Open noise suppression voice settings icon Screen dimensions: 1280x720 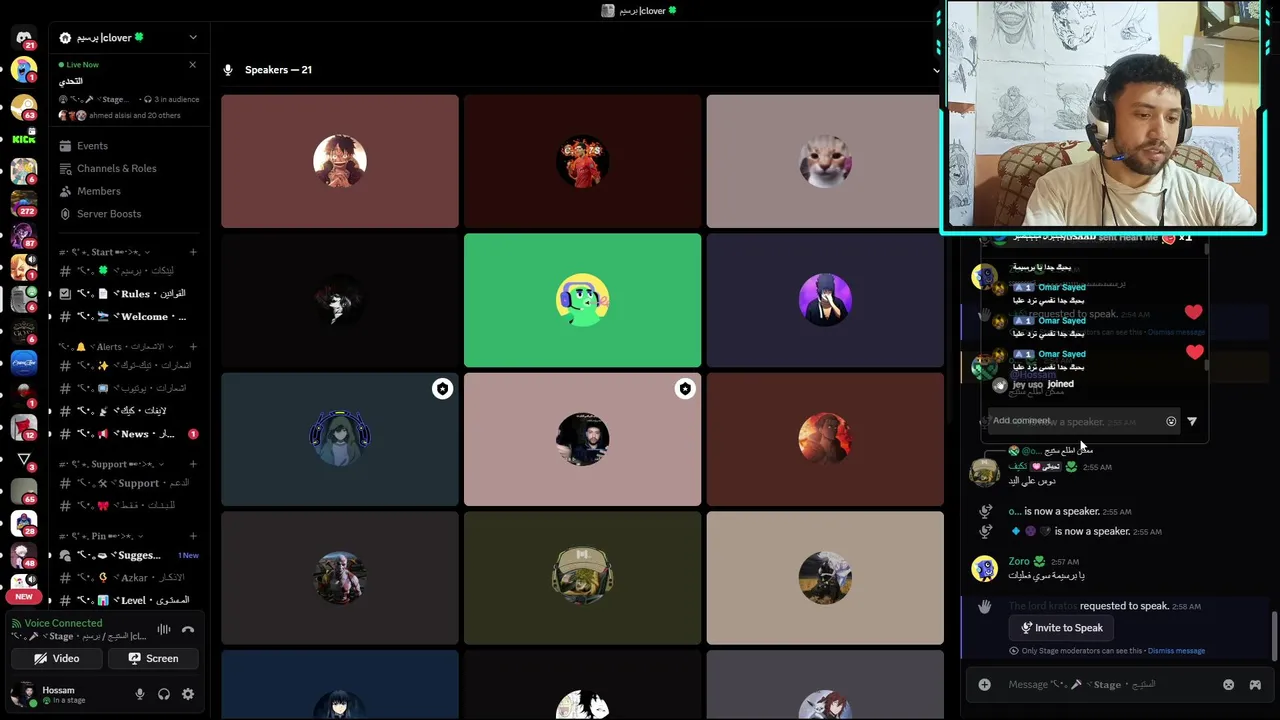click(164, 630)
